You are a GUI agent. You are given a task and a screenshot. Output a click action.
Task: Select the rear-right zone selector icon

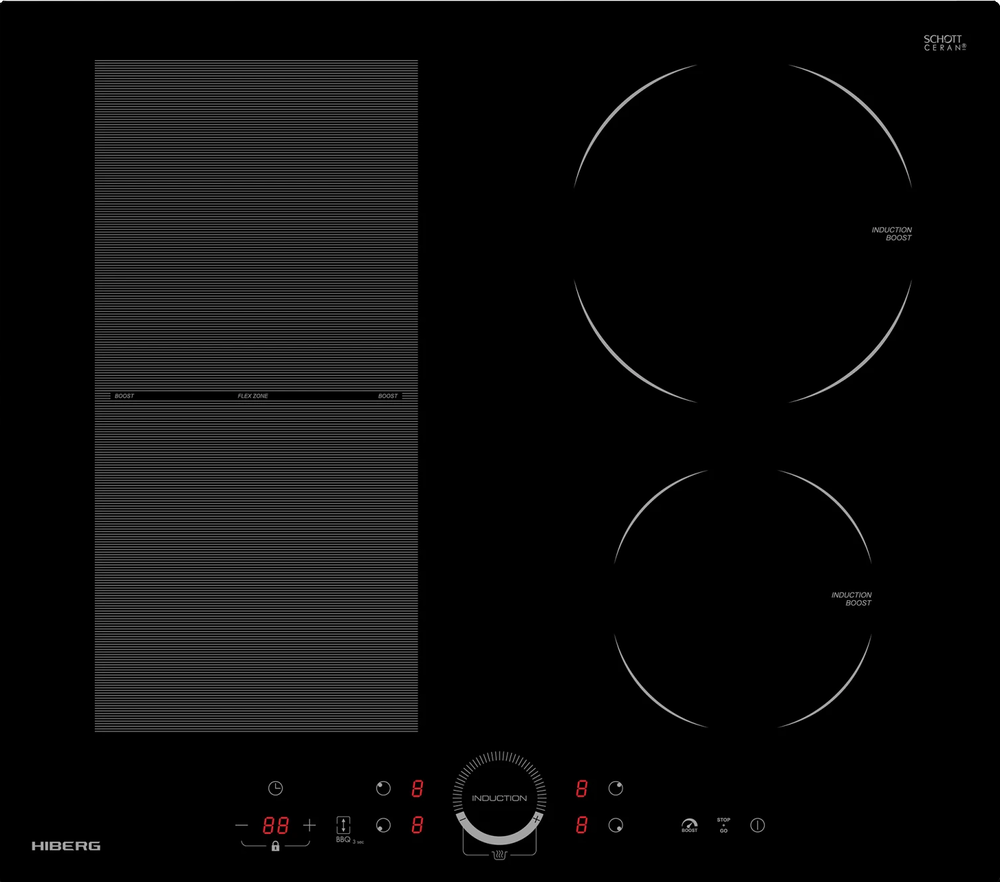616,788
